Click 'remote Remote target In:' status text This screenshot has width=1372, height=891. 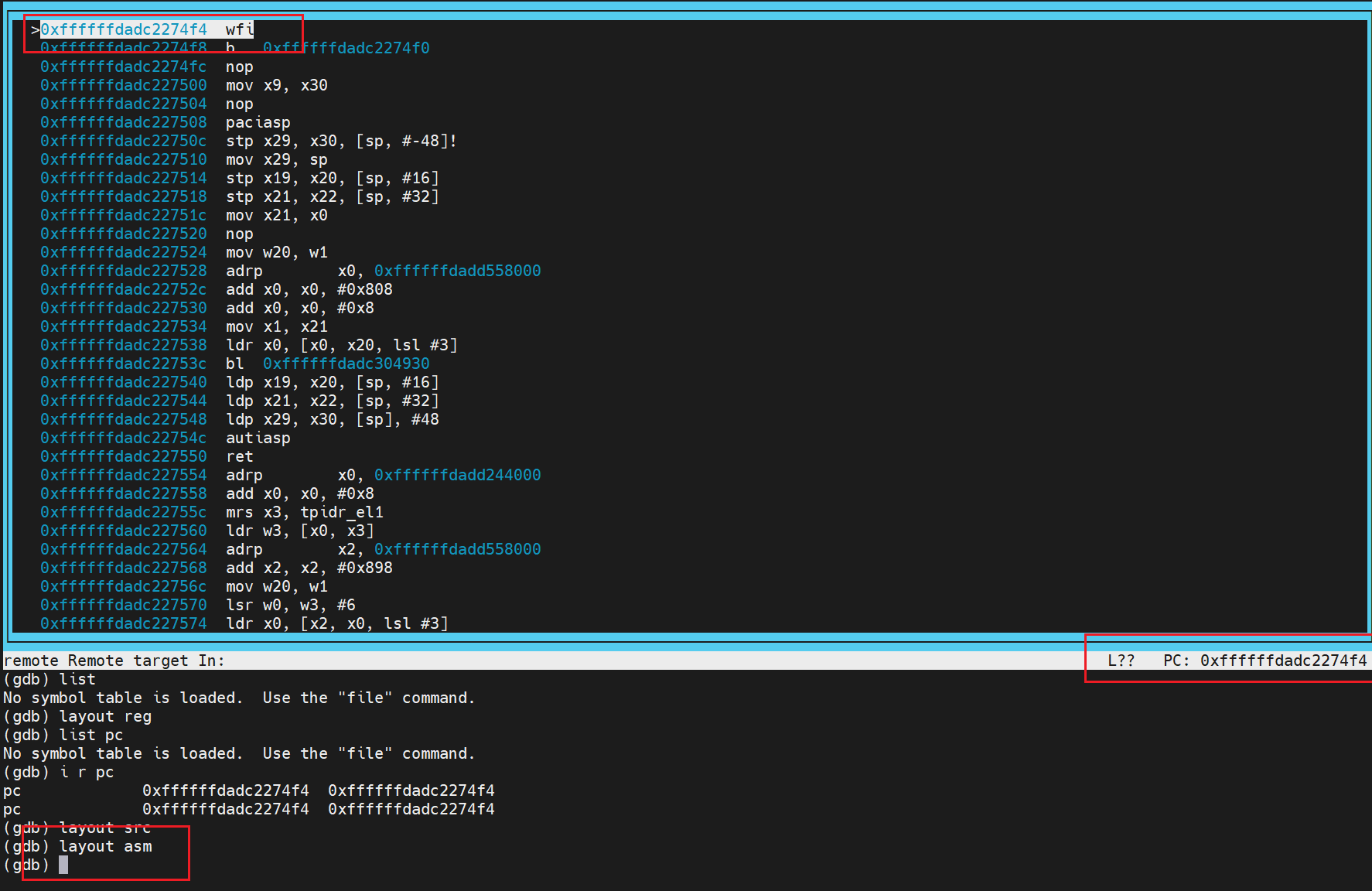pyautogui.click(x=114, y=661)
